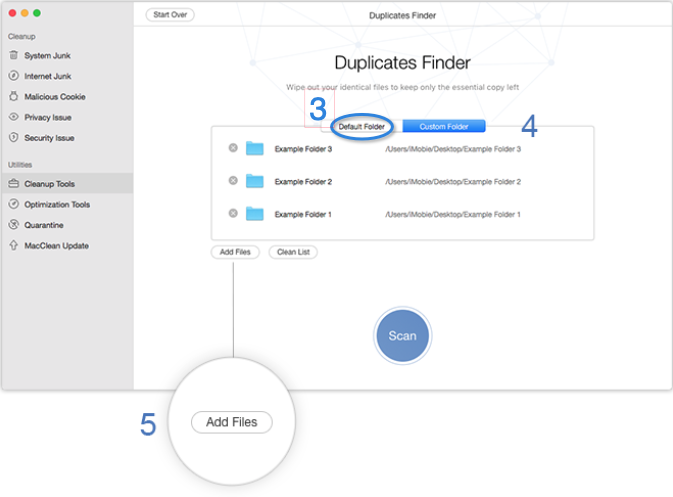Click the System Junk trash icon
The image size is (673, 497).
click(14, 55)
